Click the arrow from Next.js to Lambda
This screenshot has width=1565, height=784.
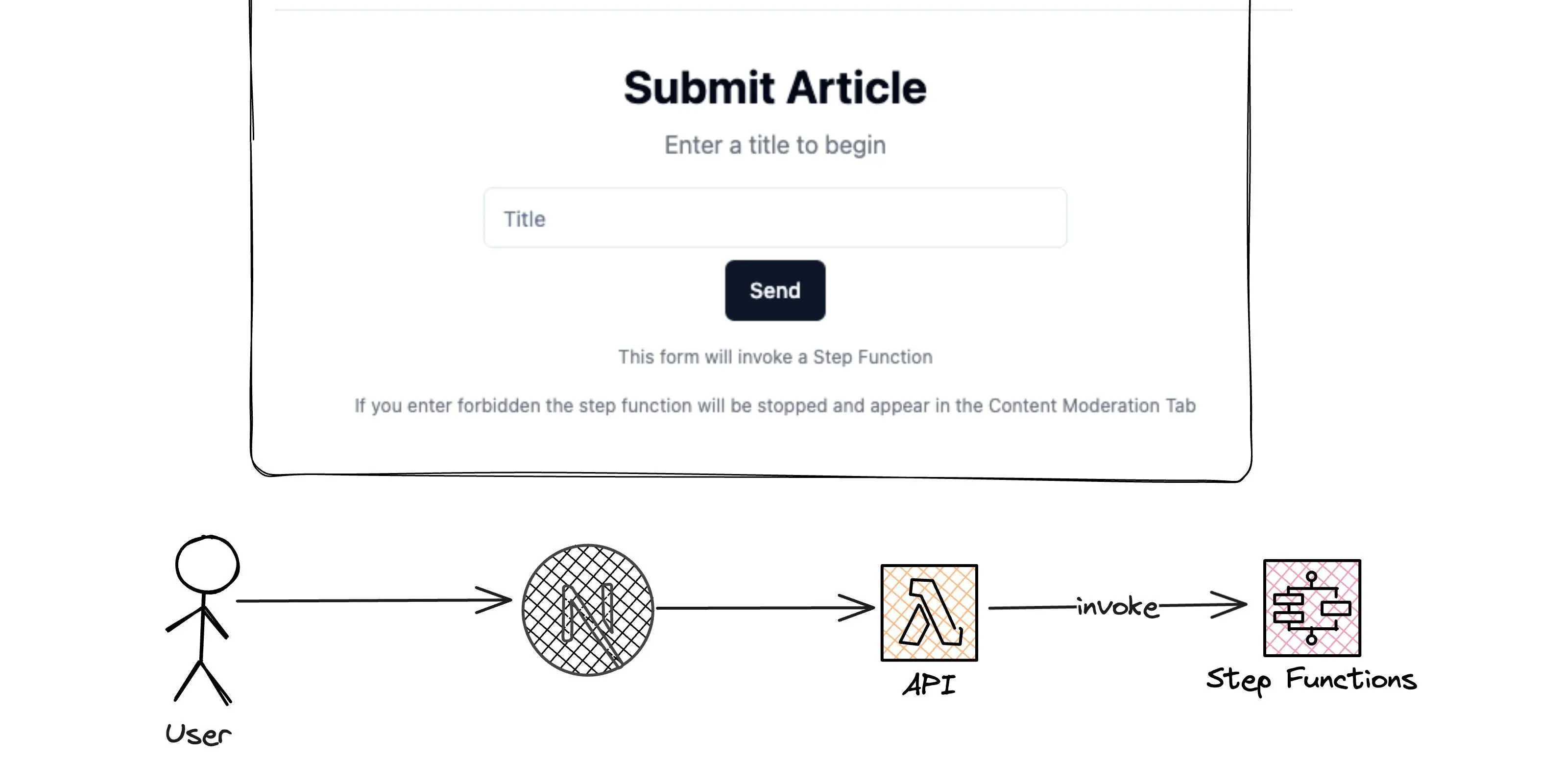(759, 607)
